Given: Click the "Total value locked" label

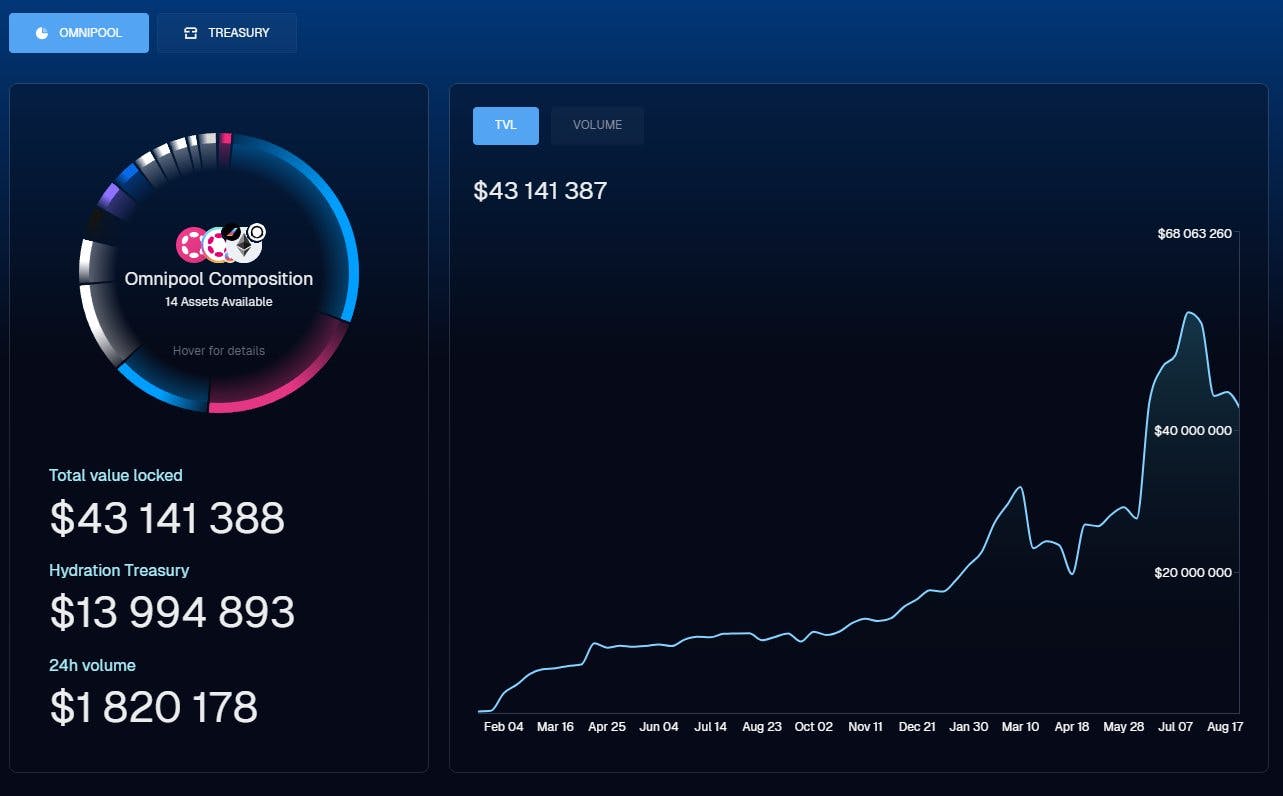Looking at the screenshot, I should 116,476.
